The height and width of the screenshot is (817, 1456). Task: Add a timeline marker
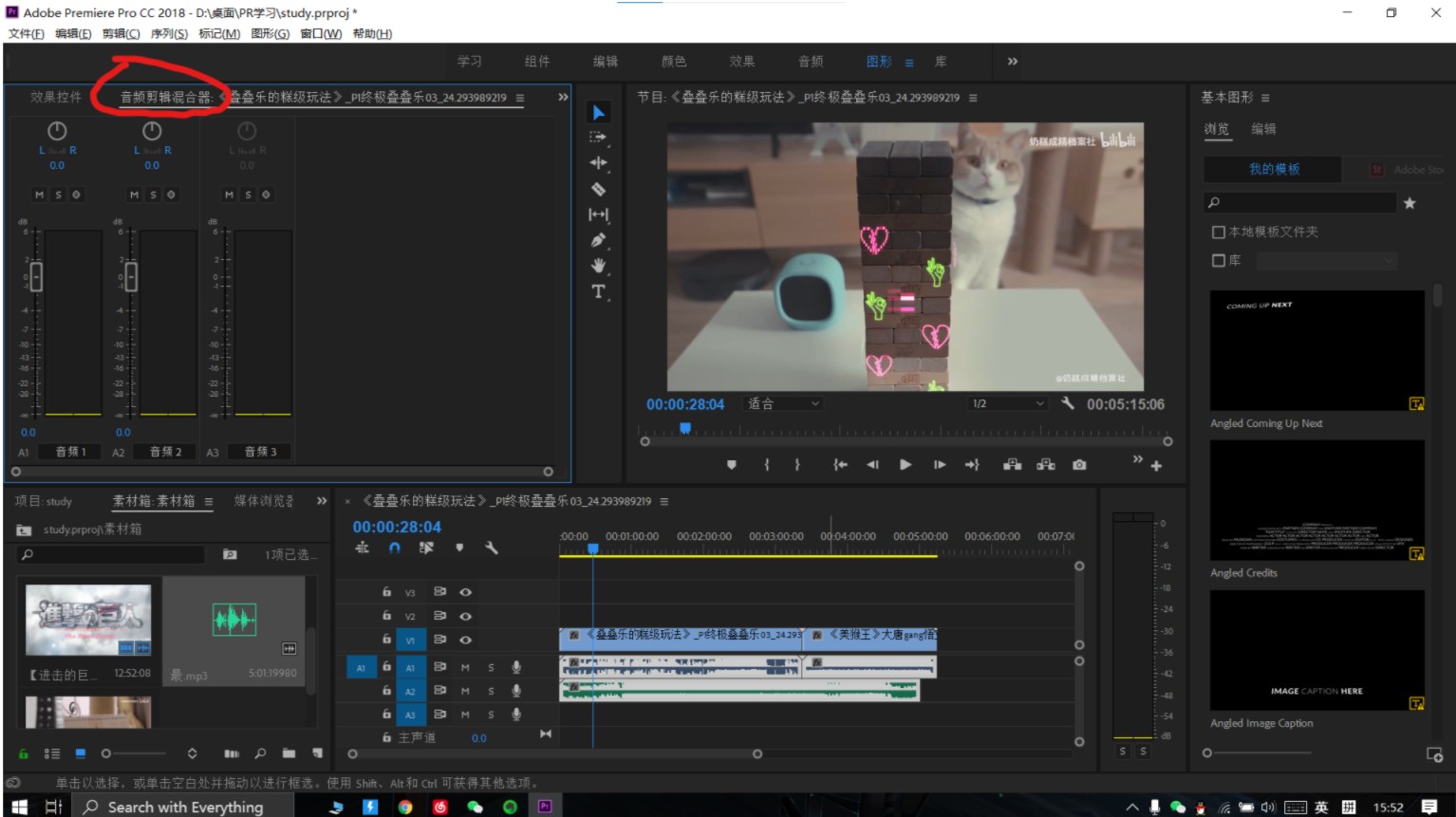[x=459, y=548]
